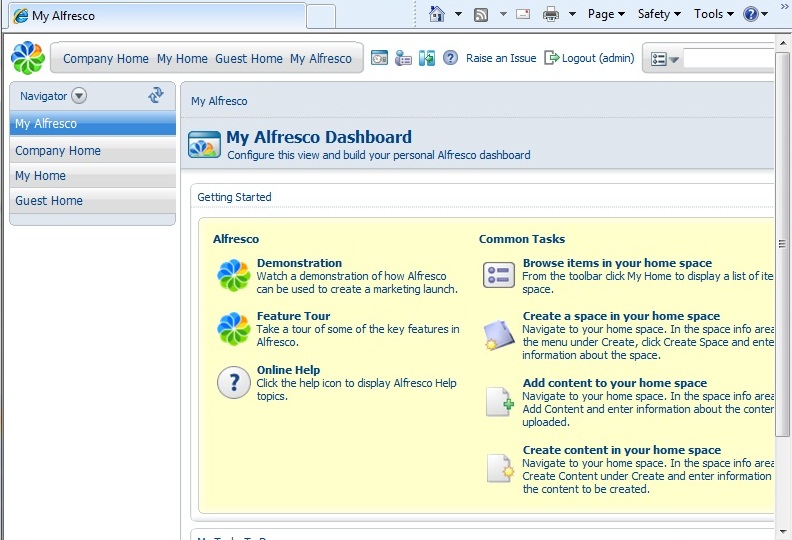Viewport: 792px width, 540px height.
Task: Open a new browser tab
Action: (x=321, y=16)
